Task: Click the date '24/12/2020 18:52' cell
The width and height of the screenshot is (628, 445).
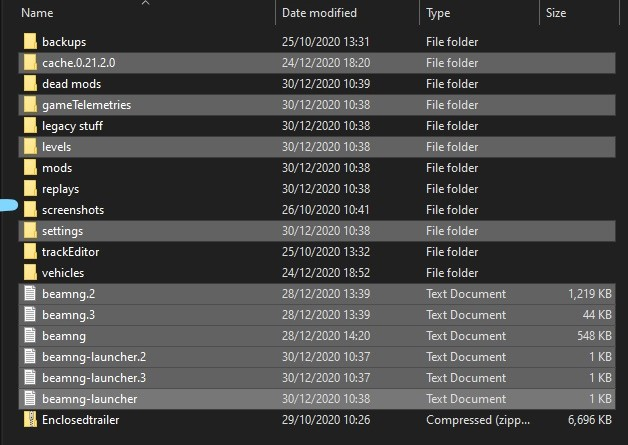Action: (x=326, y=273)
